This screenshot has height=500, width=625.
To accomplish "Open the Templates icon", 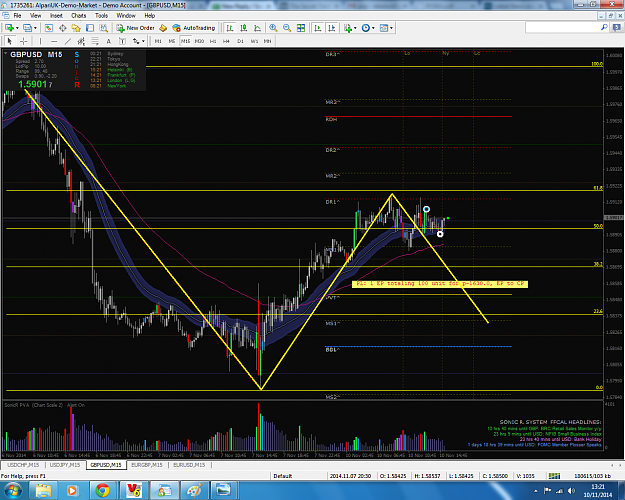I will tap(384, 28).
